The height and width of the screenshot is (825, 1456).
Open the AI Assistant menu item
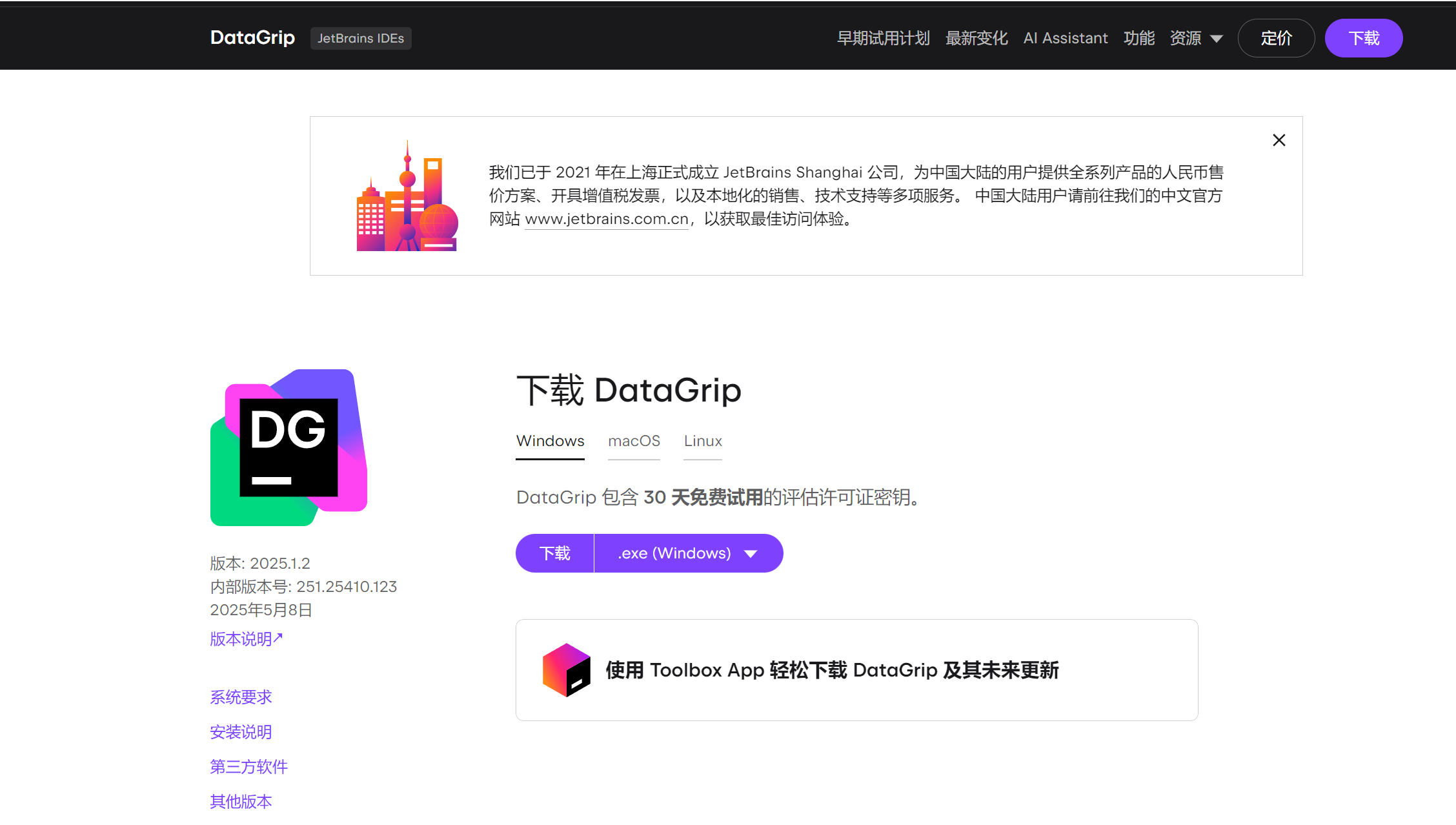click(1065, 38)
